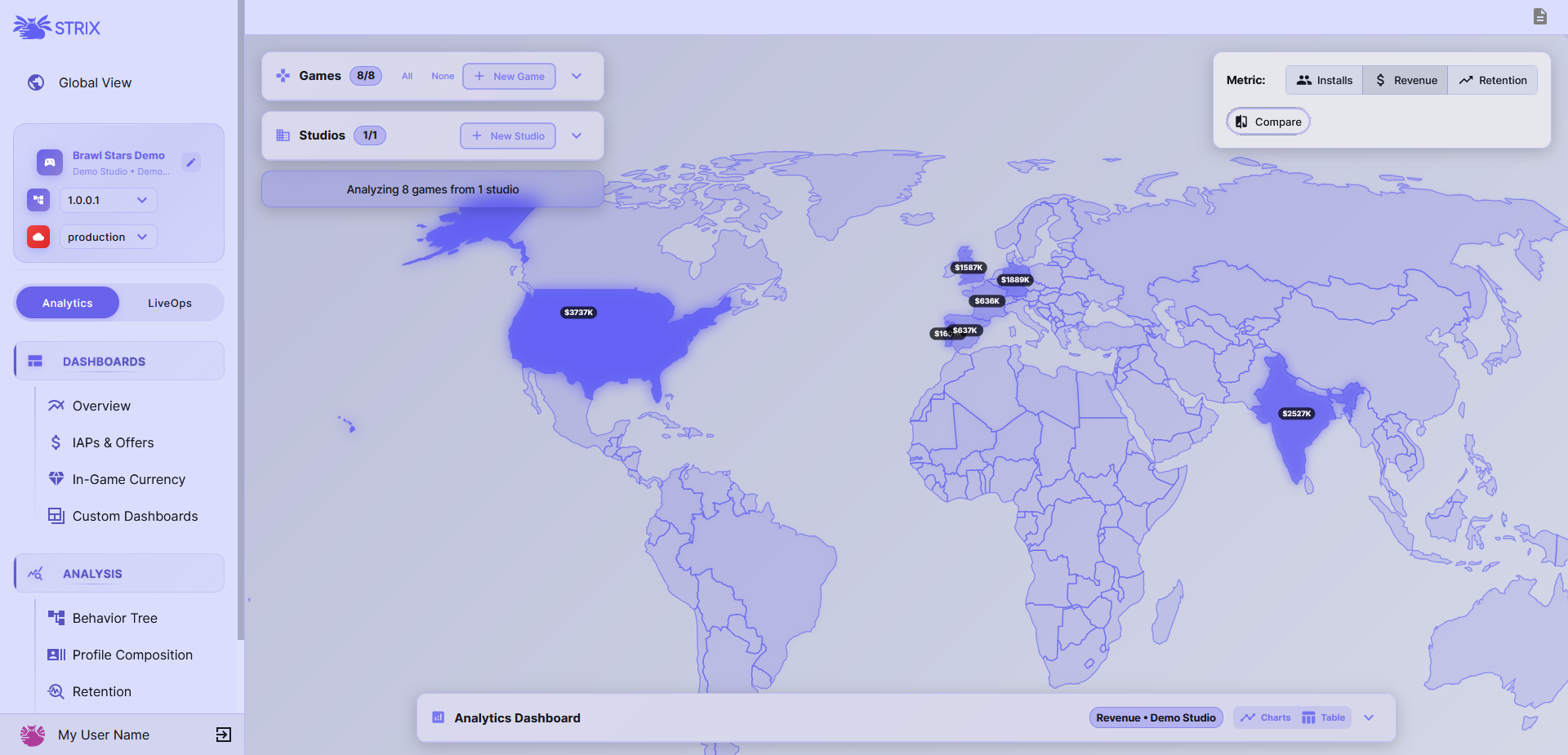This screenshot has height=755, width=1568.
Task: Click the Profile Composition icon
Action: tap(56, 655)
